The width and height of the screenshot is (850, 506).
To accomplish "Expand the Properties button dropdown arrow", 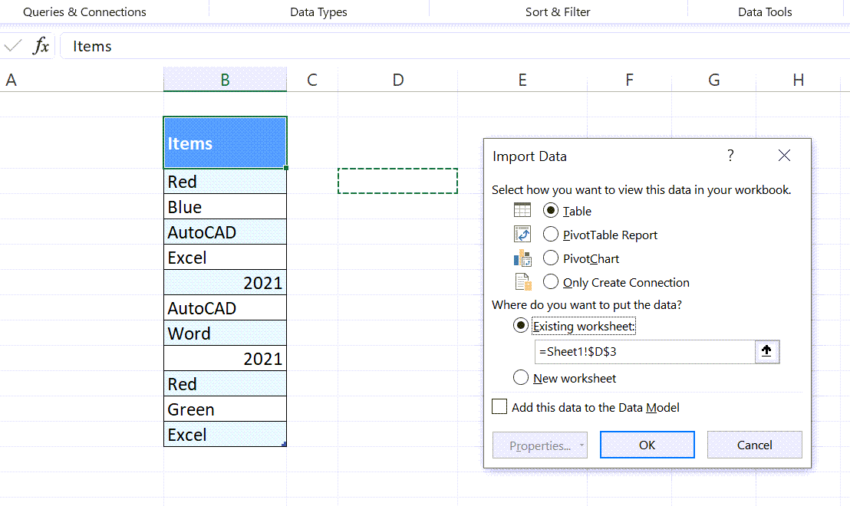I will (x=581, y=445).
